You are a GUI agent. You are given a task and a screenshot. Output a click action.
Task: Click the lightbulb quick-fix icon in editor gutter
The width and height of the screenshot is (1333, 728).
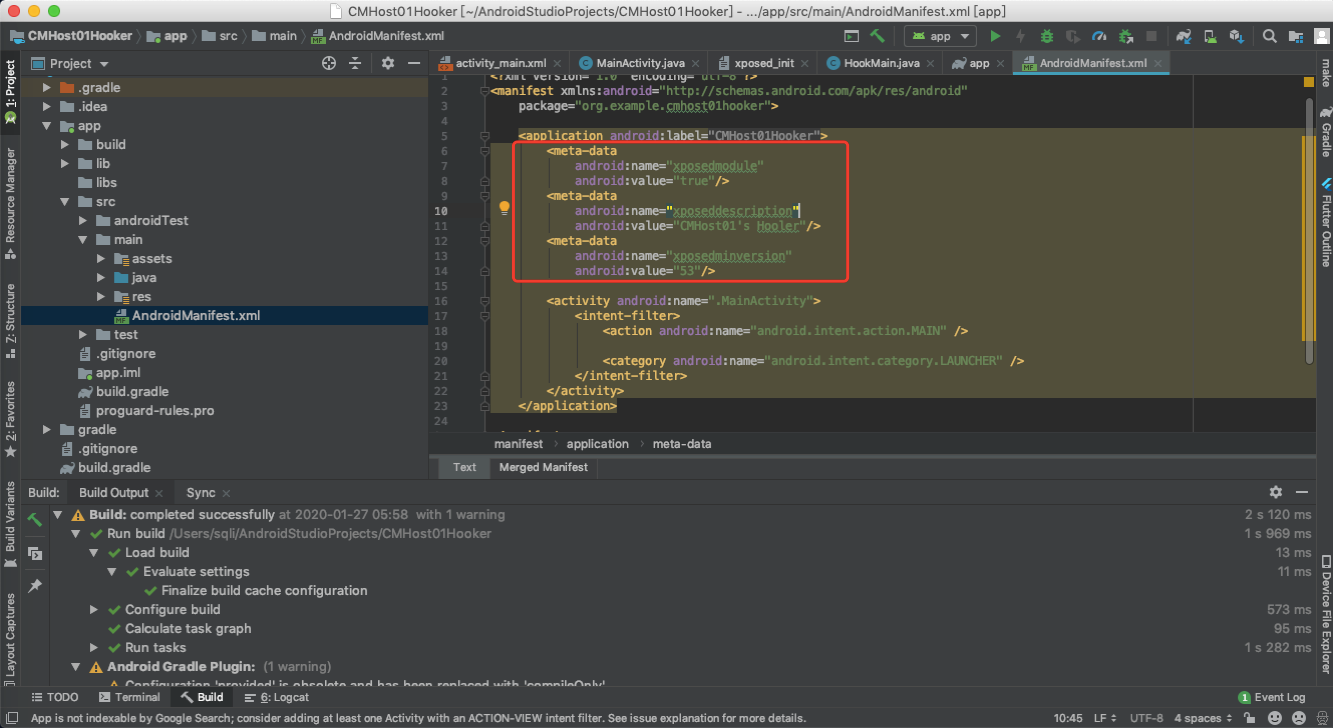(x=504, y=208)
